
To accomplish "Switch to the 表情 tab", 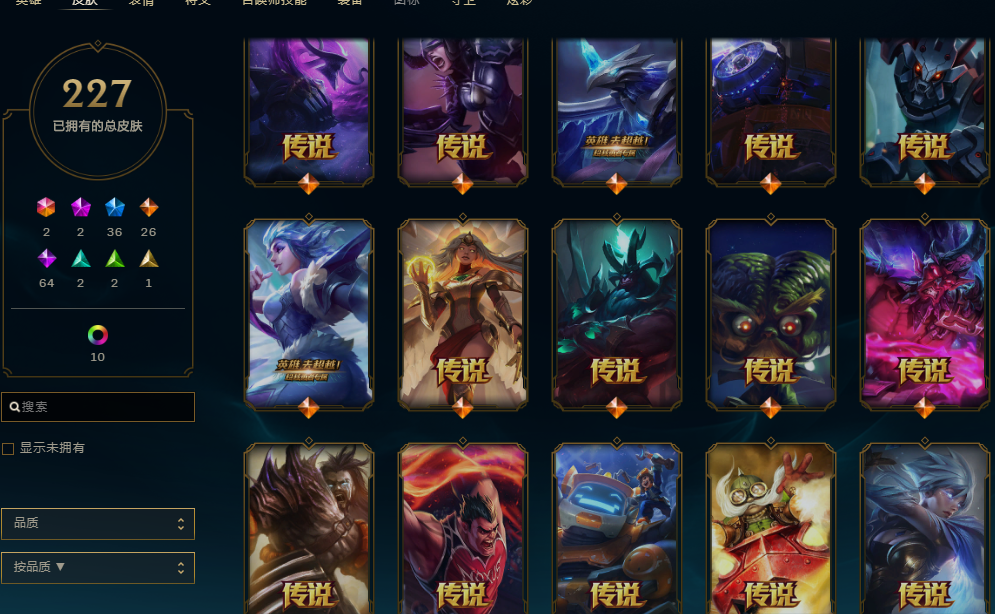I will click(141, 3).
